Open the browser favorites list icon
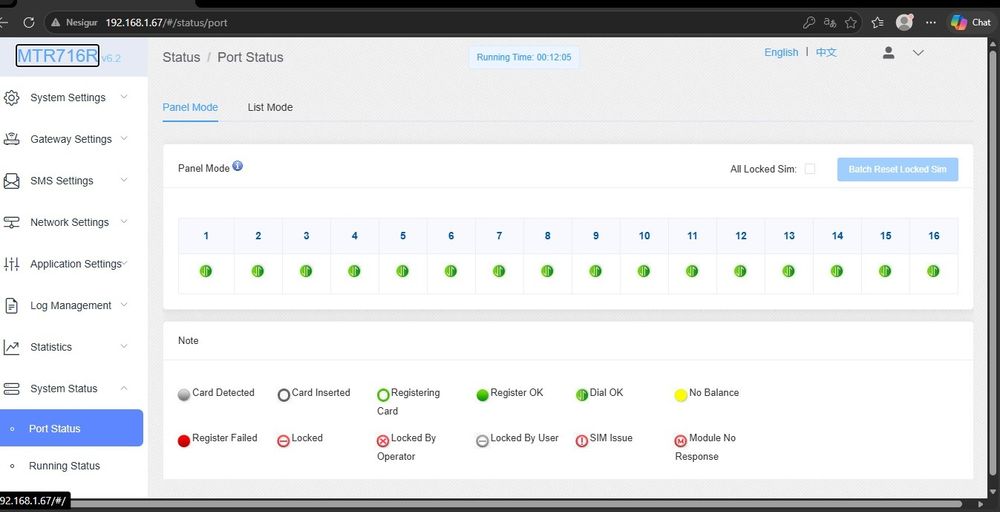The image size is (1000, 512). (x=878, y=22)
